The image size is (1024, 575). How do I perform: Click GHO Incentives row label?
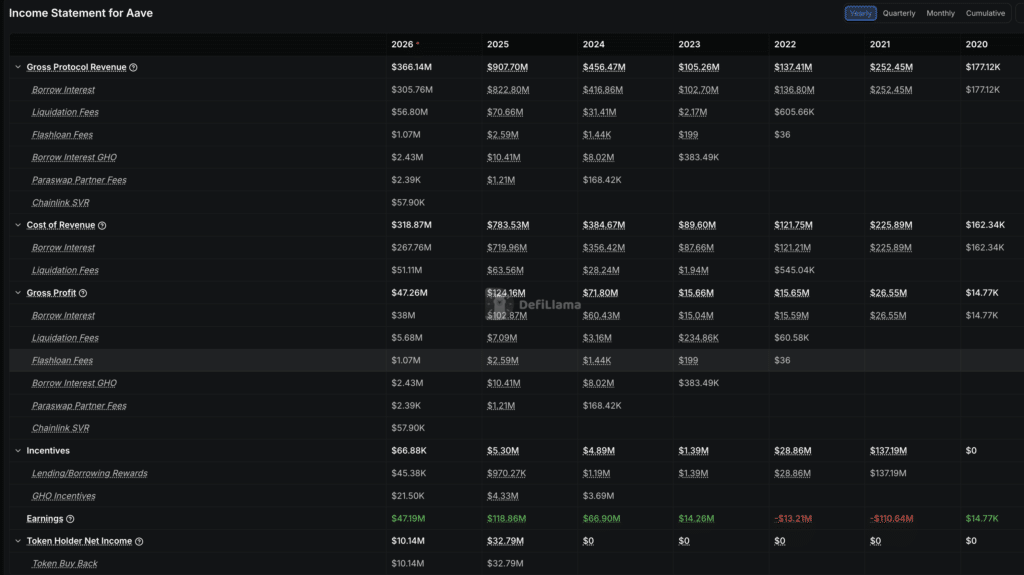(x=63, y=496)
